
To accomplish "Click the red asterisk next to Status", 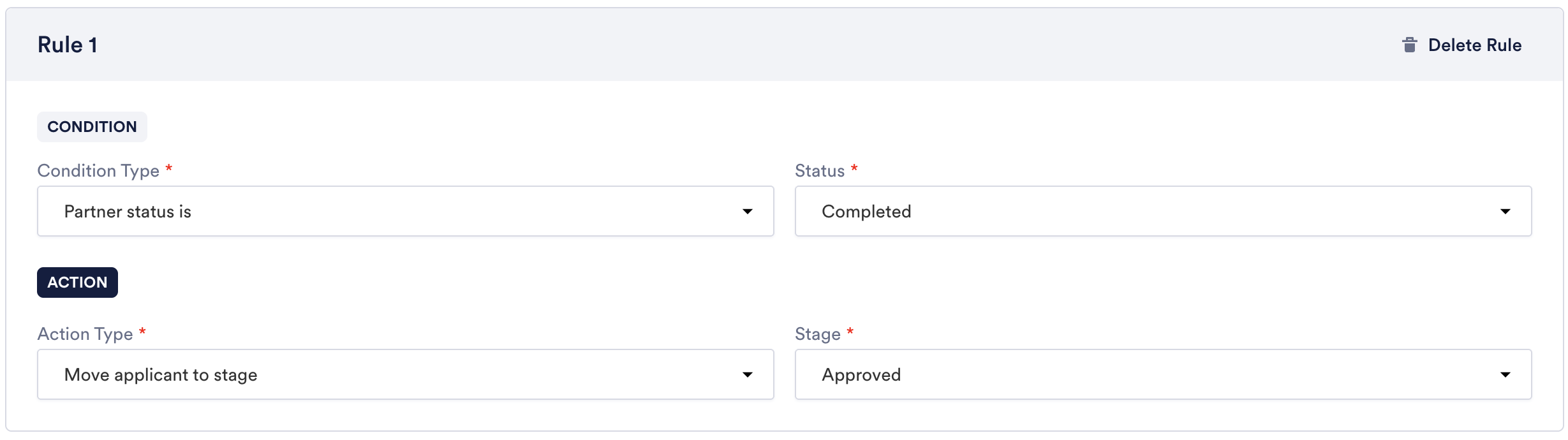I will click(x=854, y=168).
